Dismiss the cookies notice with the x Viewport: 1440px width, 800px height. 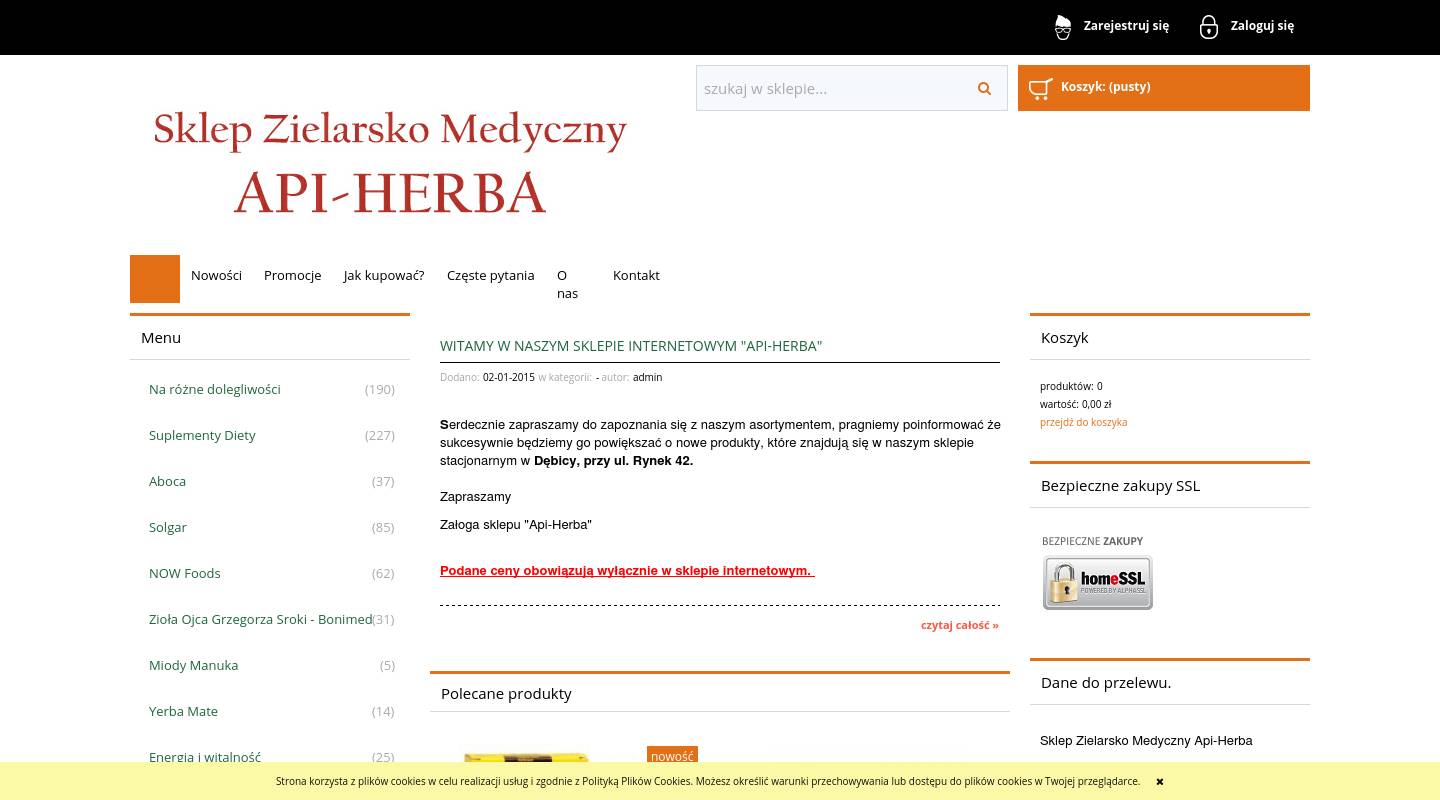pos(1160,782)
